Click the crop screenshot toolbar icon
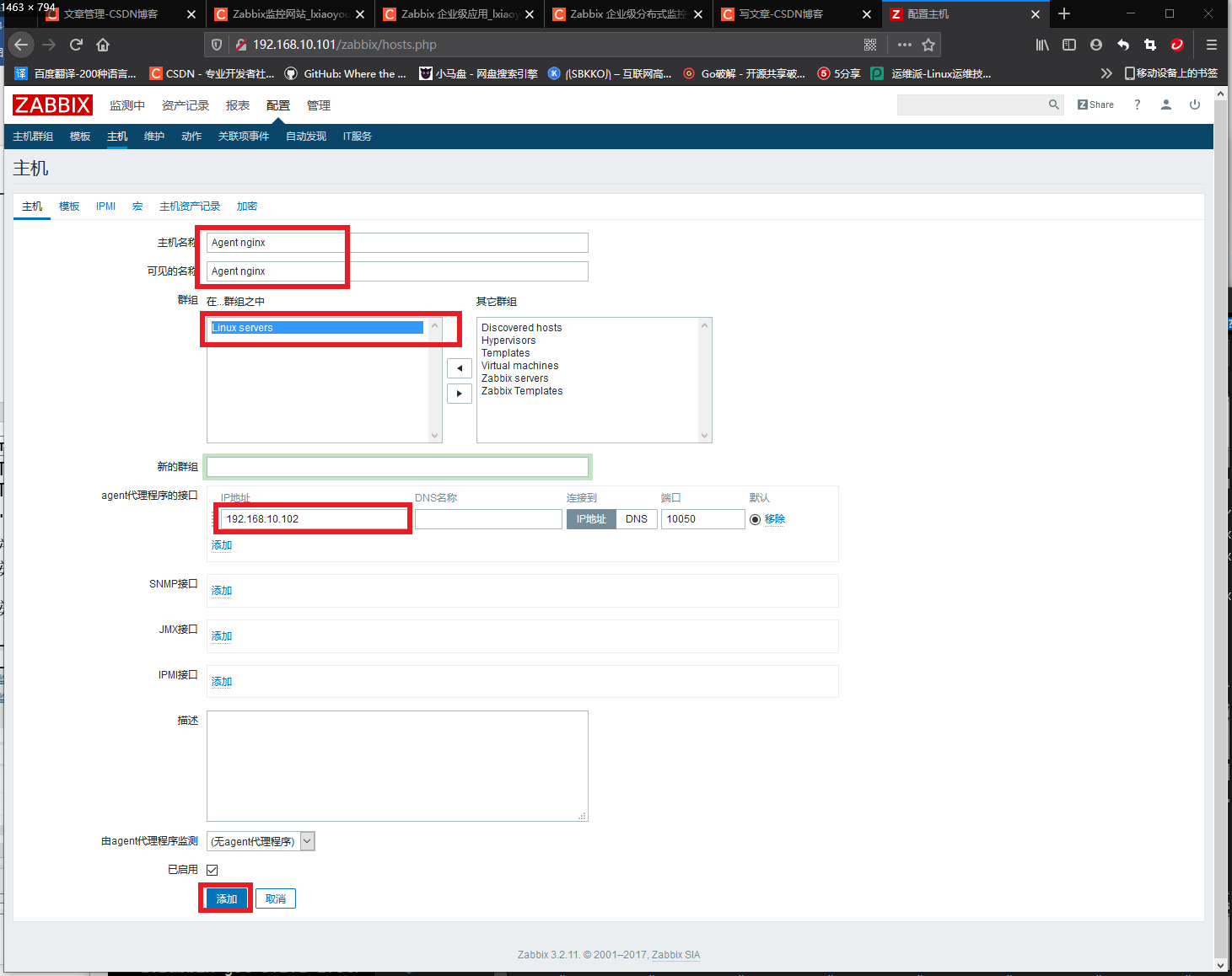 tap(1150, 45)
